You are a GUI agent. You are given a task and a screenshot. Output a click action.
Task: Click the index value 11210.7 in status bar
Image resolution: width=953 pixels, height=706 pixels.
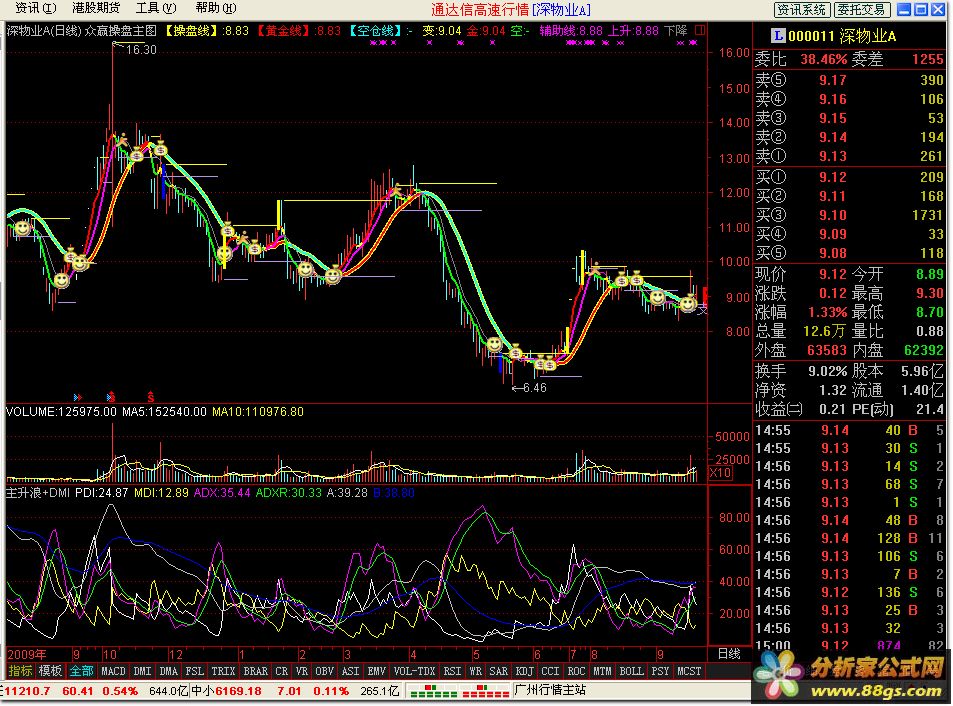click(x=27, y=691)
